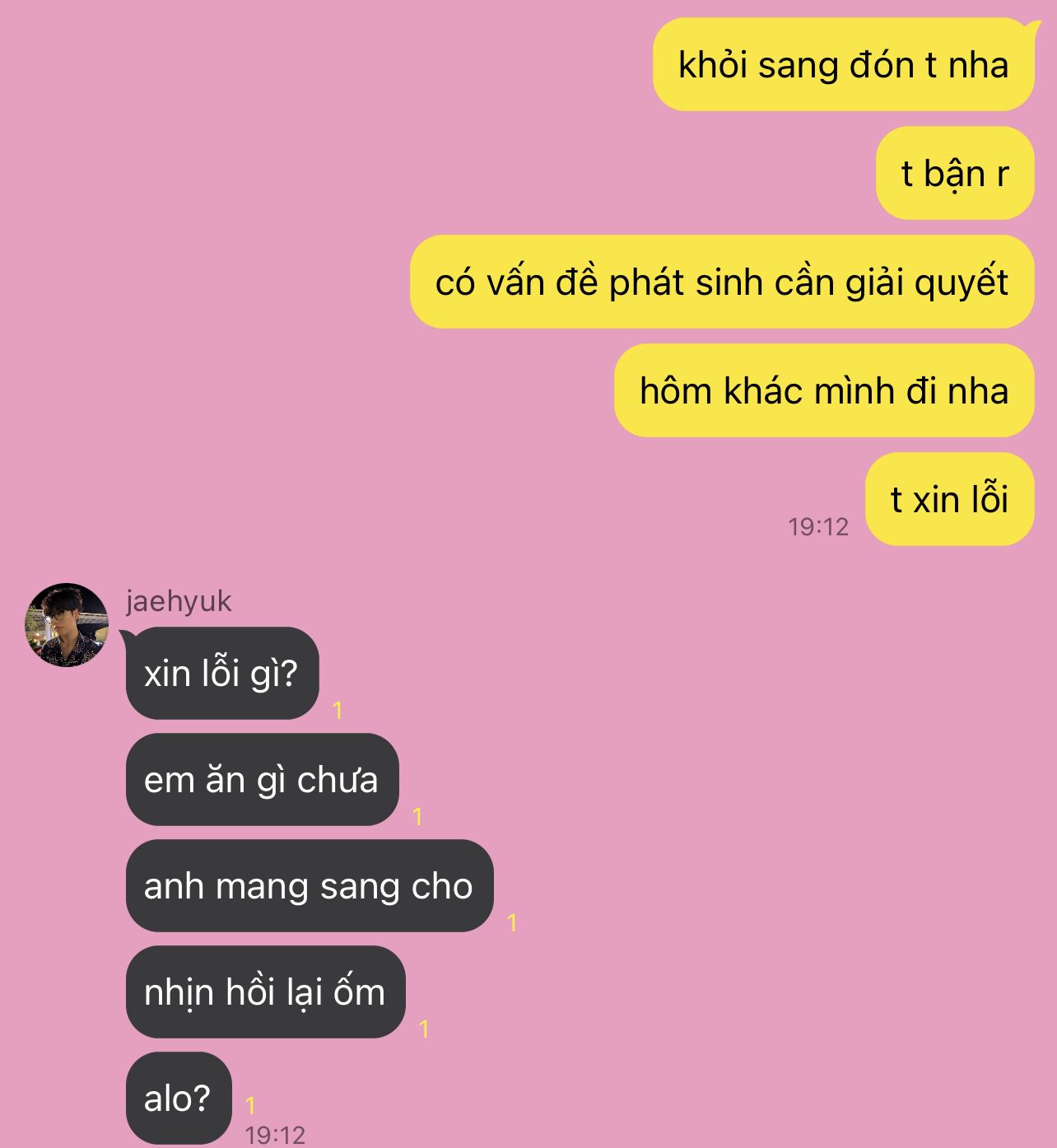Tap unread count beside 'nhịn hồi lại ốm'
The width and height of the screenshot is (1057, 1148).
(424, 1029)
